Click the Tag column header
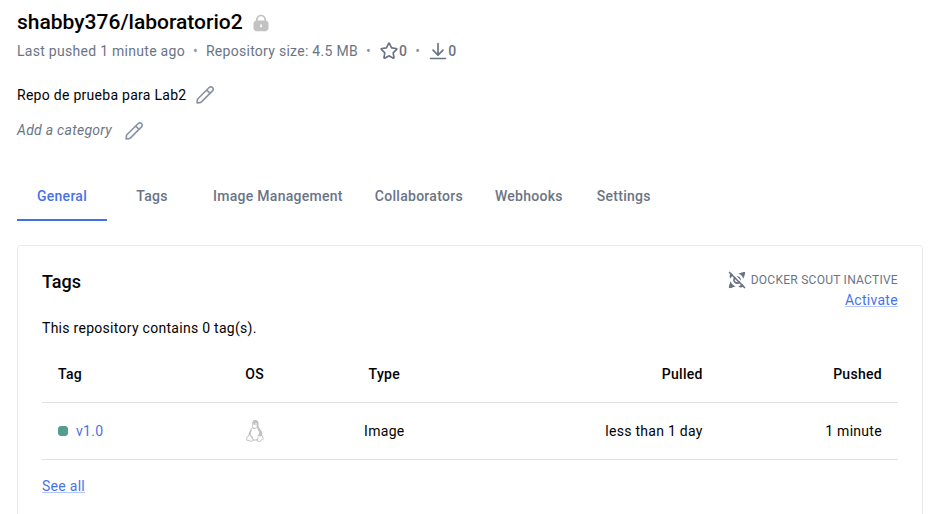The width and height of the screenshot is (929, 514). [x=70, y=374]
